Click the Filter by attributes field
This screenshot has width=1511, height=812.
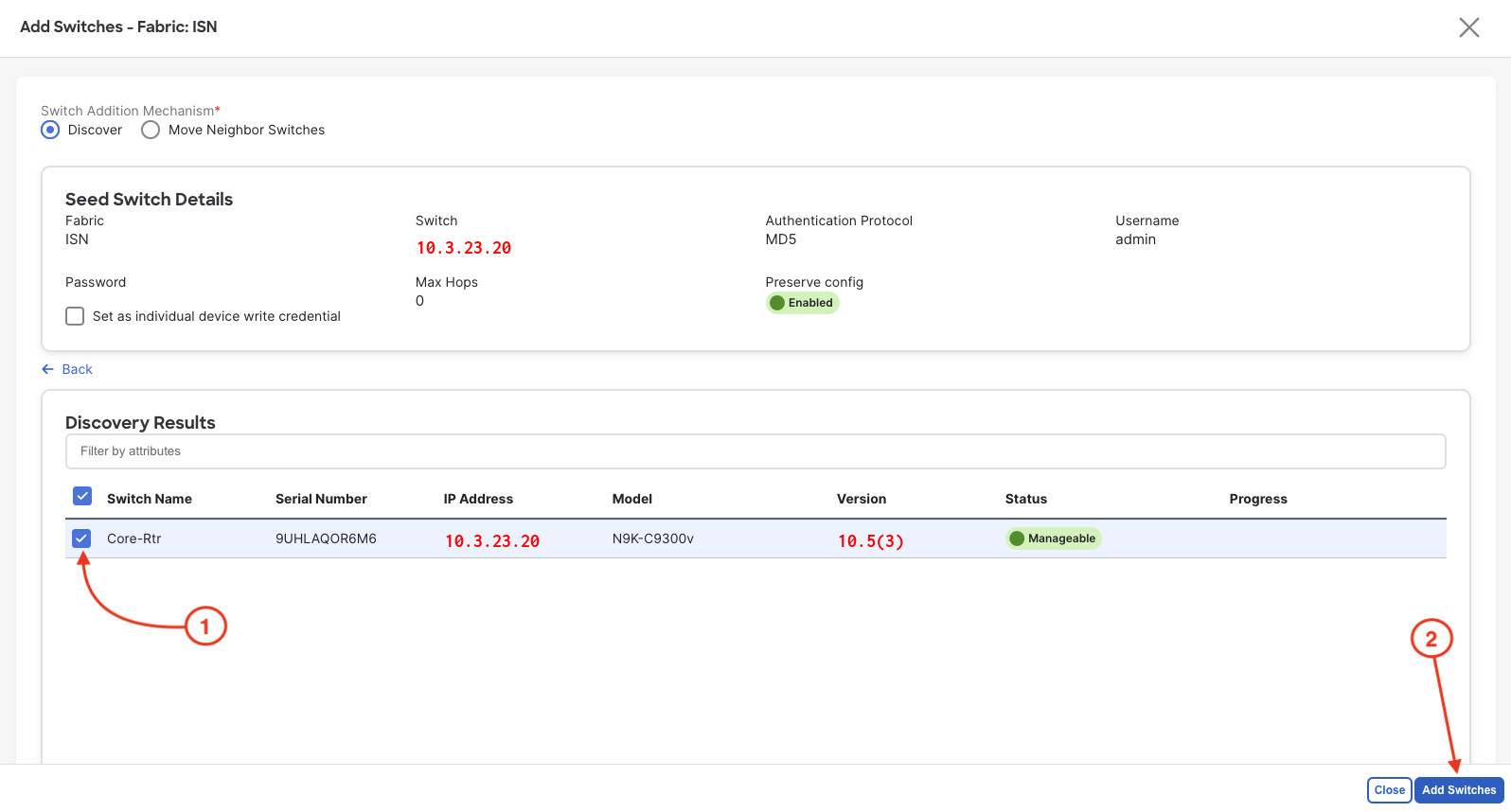755,451
